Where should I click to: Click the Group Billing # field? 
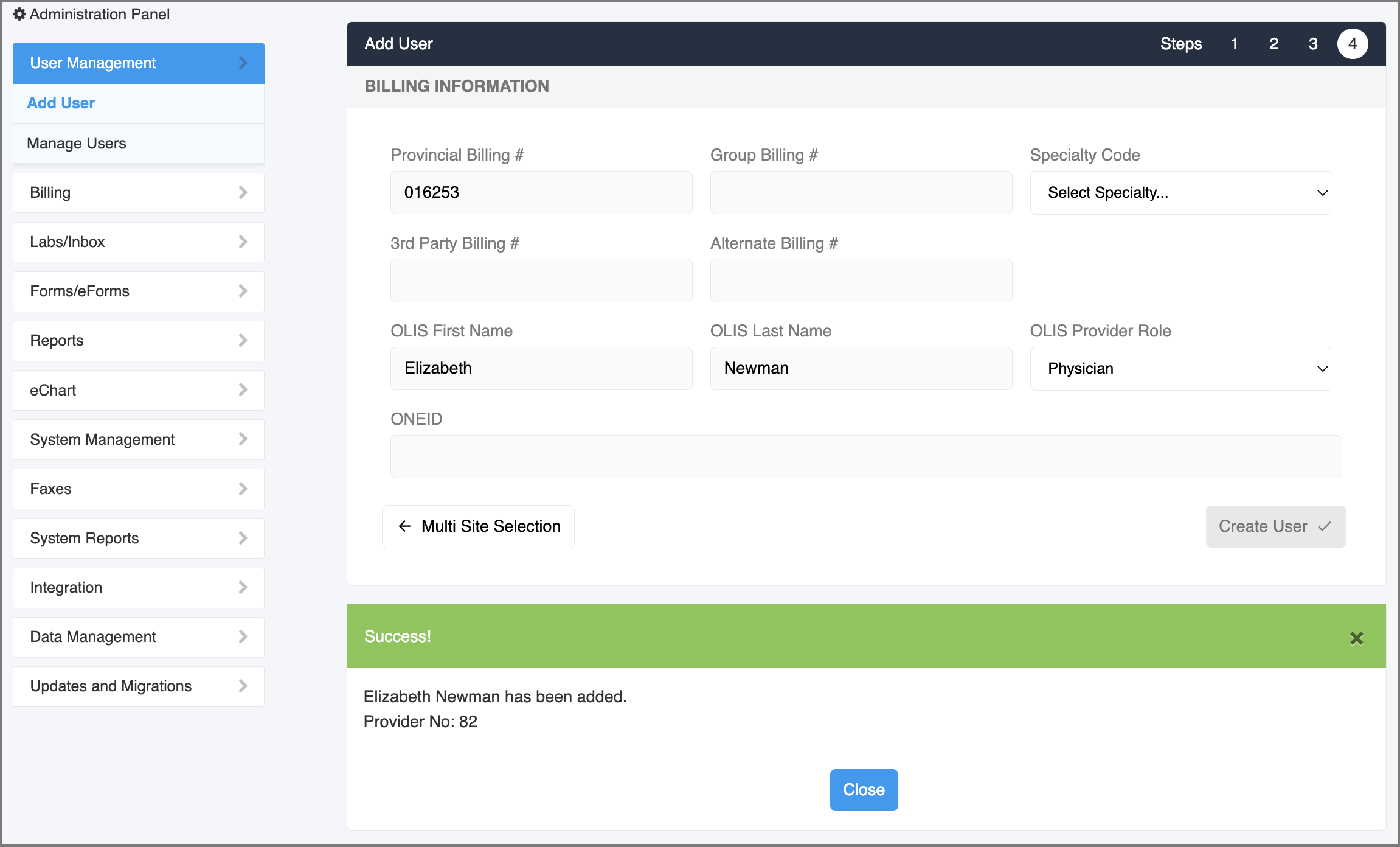coord(861,192)
